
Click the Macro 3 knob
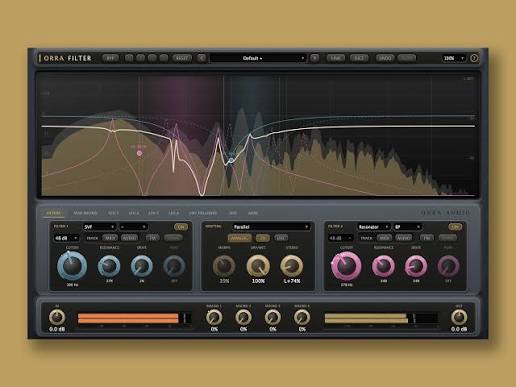[273, 317]
